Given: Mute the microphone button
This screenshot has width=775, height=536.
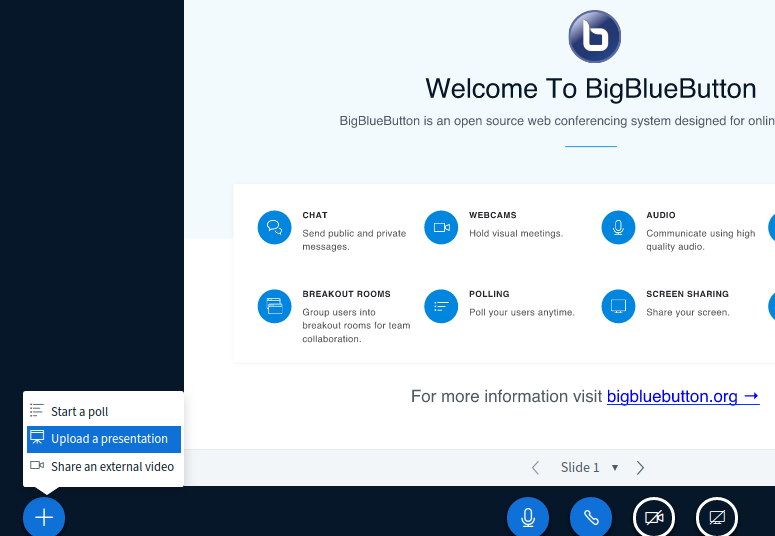Looking at the screenshot, I should [528, 517].
